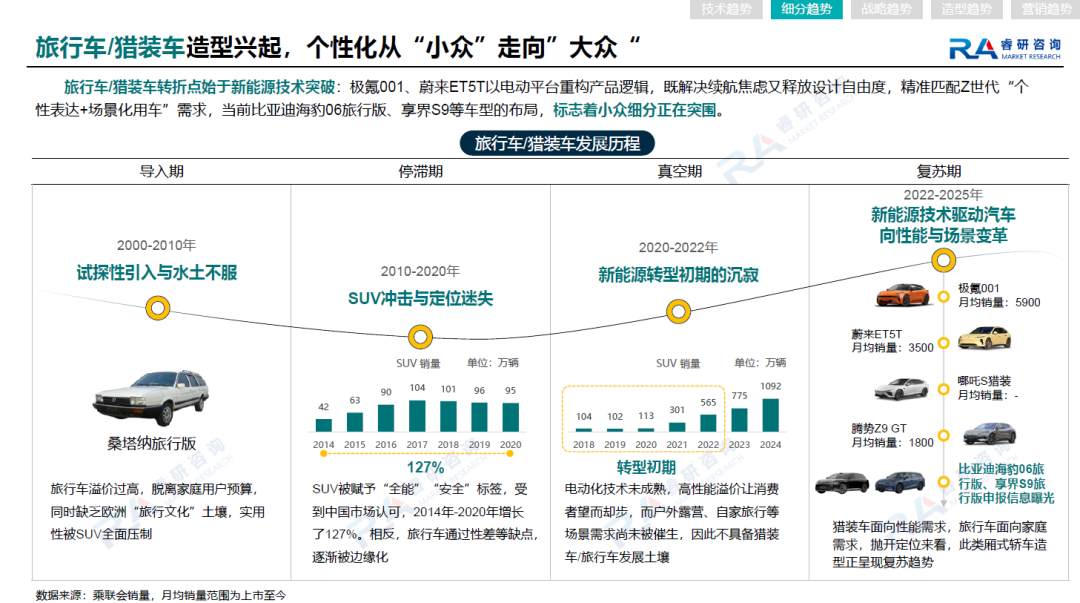
Task: Select the text 月均销量：5900
Action: [999, 303]
